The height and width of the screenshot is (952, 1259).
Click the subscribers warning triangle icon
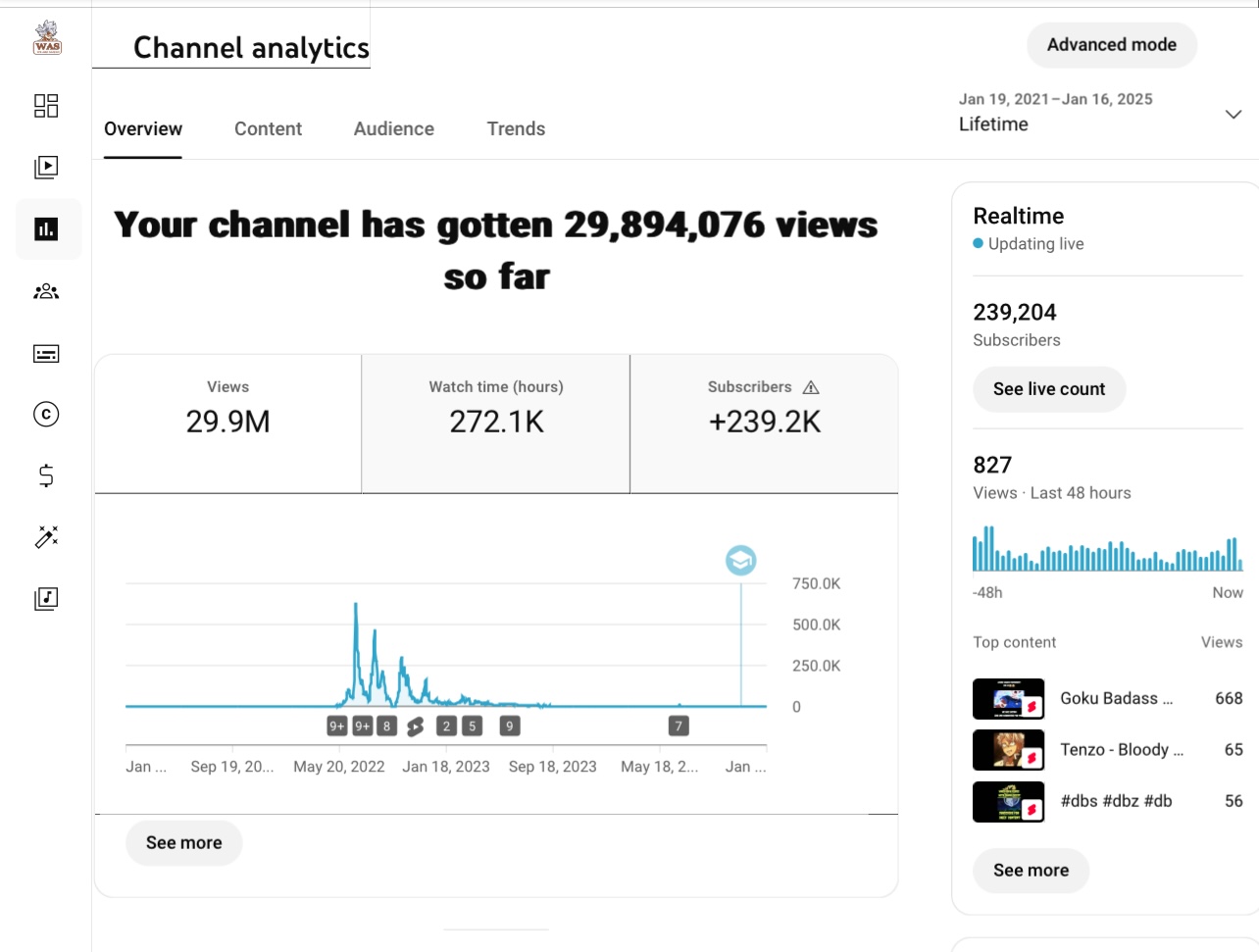pos(811,387)
